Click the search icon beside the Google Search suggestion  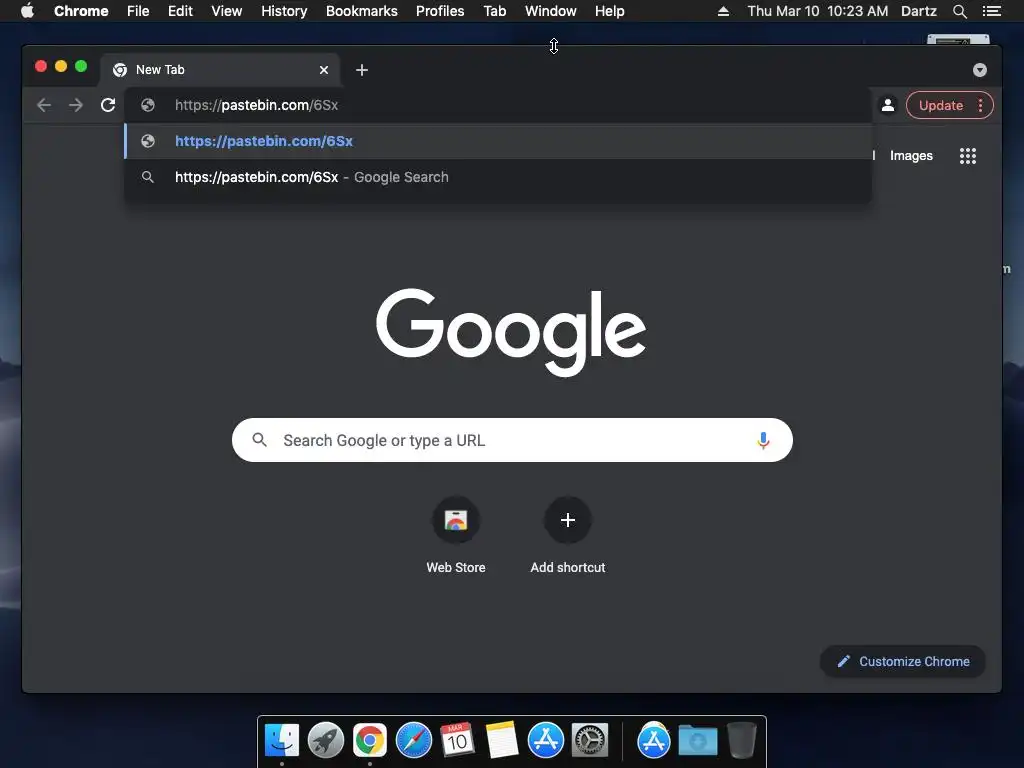click(x=148, y=177)
